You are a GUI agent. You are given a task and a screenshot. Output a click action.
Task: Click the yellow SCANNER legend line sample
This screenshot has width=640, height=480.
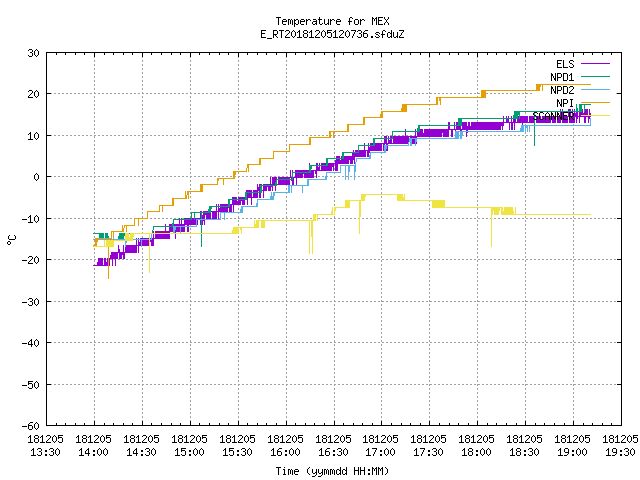[x=595, y=116]
